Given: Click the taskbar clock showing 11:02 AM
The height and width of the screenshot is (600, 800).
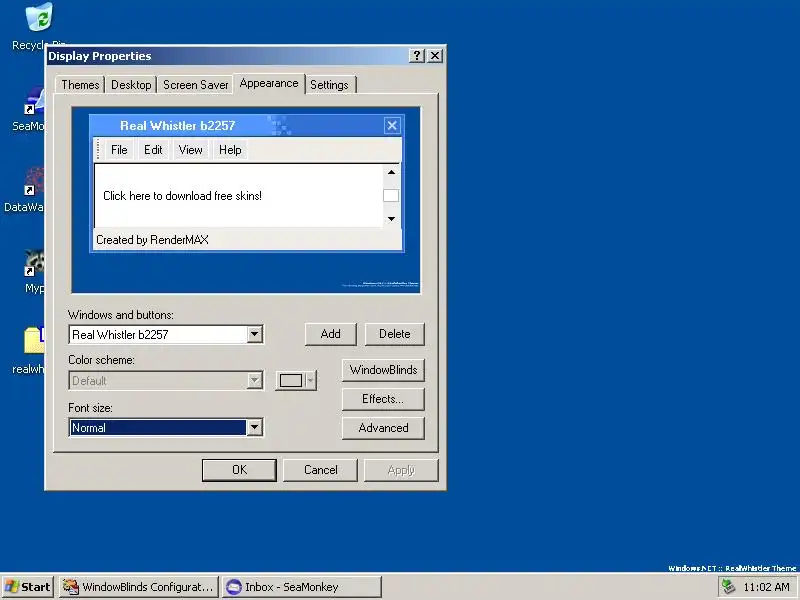Looking at the screenshot, I should click(x=766, y=587).
